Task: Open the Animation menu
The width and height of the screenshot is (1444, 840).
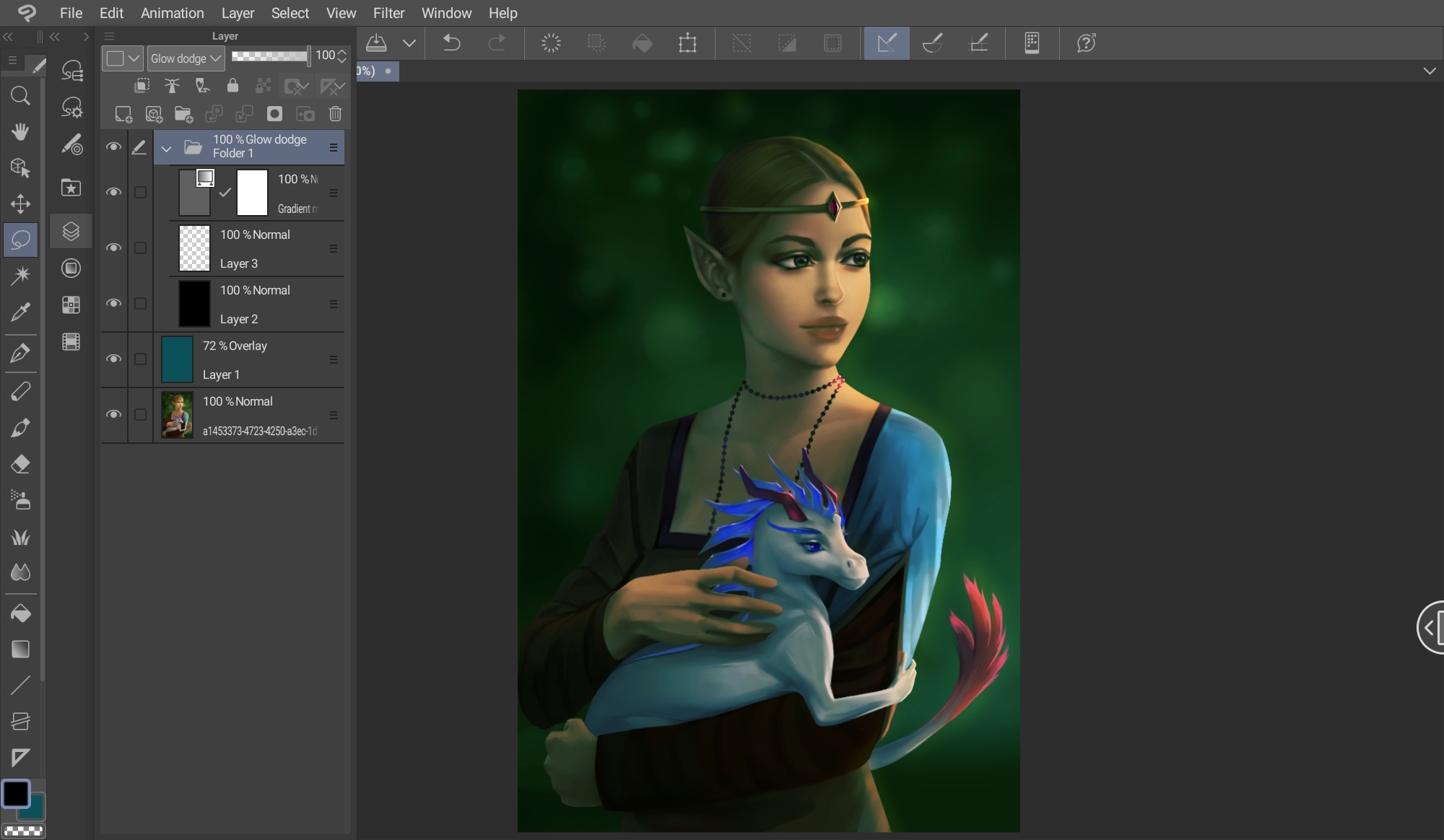Action: (x=172, y=13)
